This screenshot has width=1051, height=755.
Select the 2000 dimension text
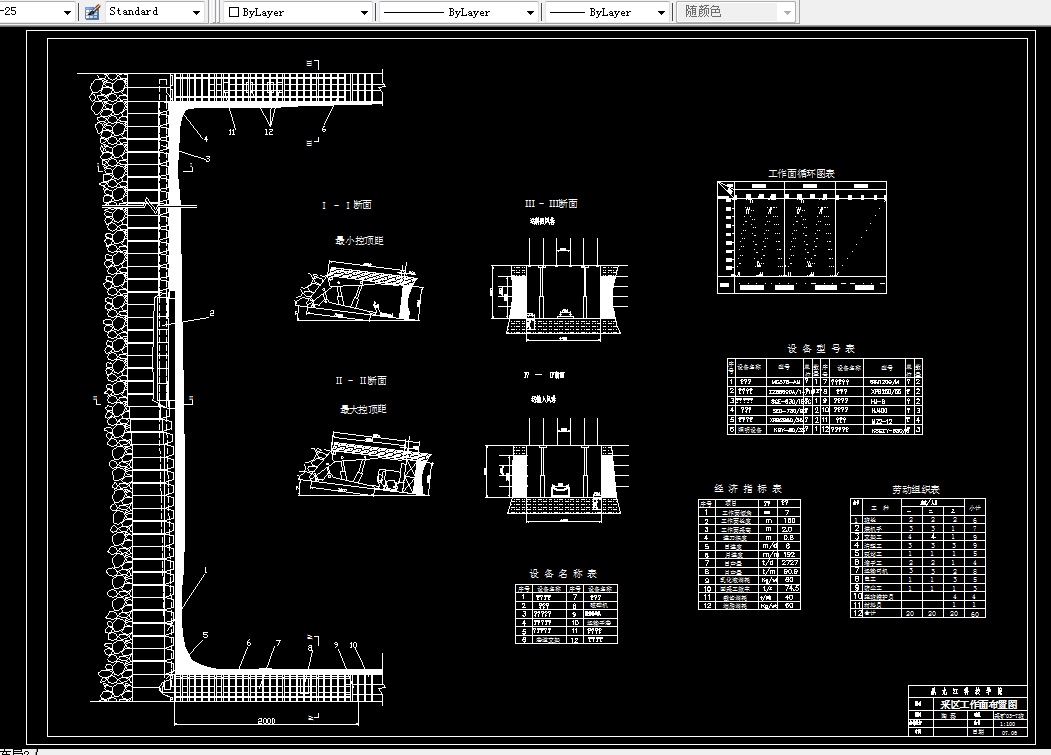click(x=266, y=721)
